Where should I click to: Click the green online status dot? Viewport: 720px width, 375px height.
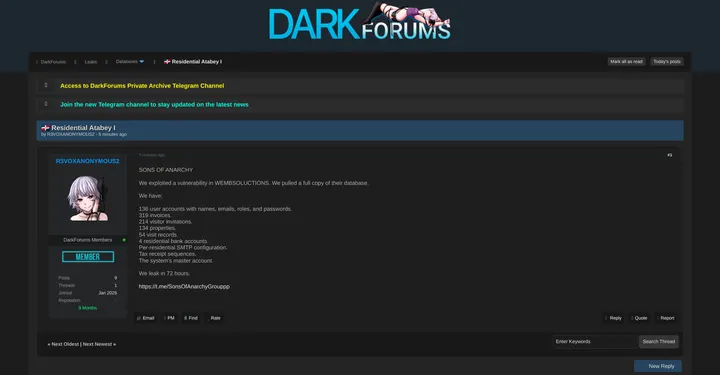tap(124, 240)
